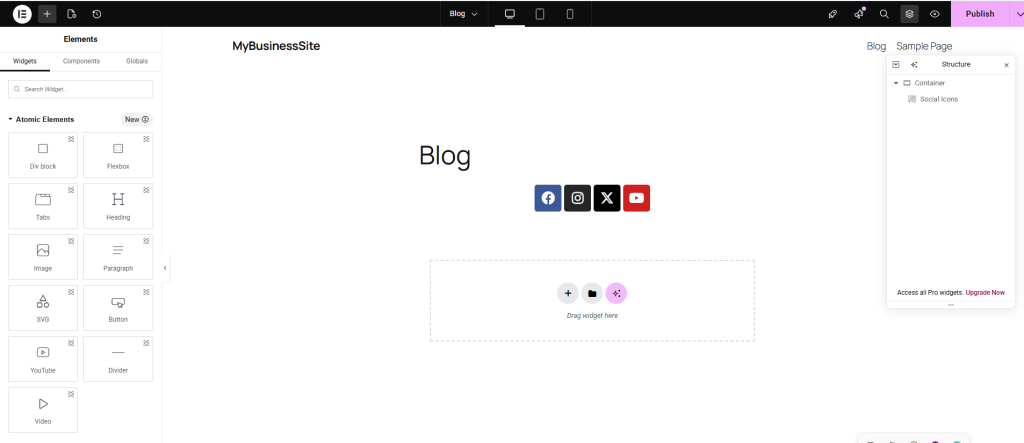
Task: Select the Image widget
Action: click(x=43, y=257)
